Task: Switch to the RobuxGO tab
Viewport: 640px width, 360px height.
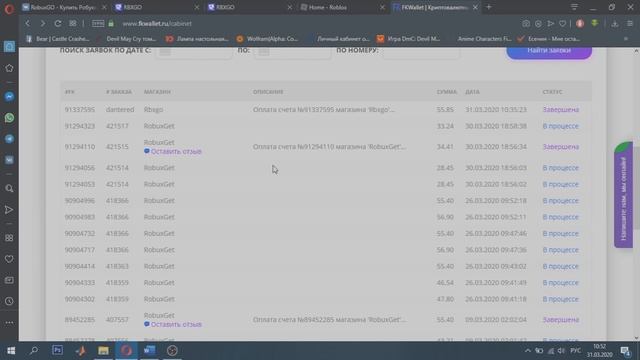Action: coord(64,7)
